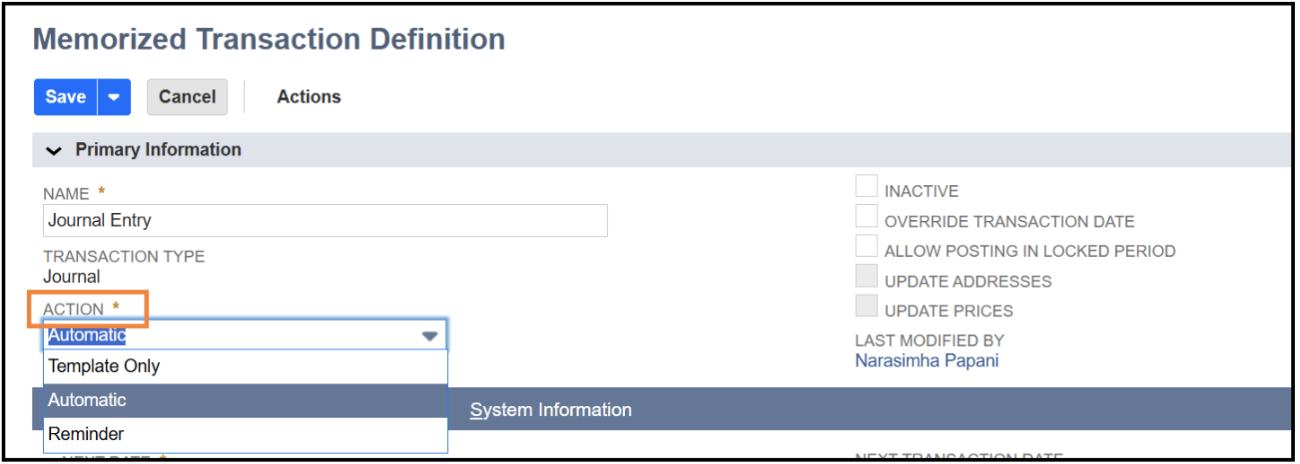Choose the Automatic option in list
The height and width of the screenshot is (464, 1300).
tap(245, 400)
